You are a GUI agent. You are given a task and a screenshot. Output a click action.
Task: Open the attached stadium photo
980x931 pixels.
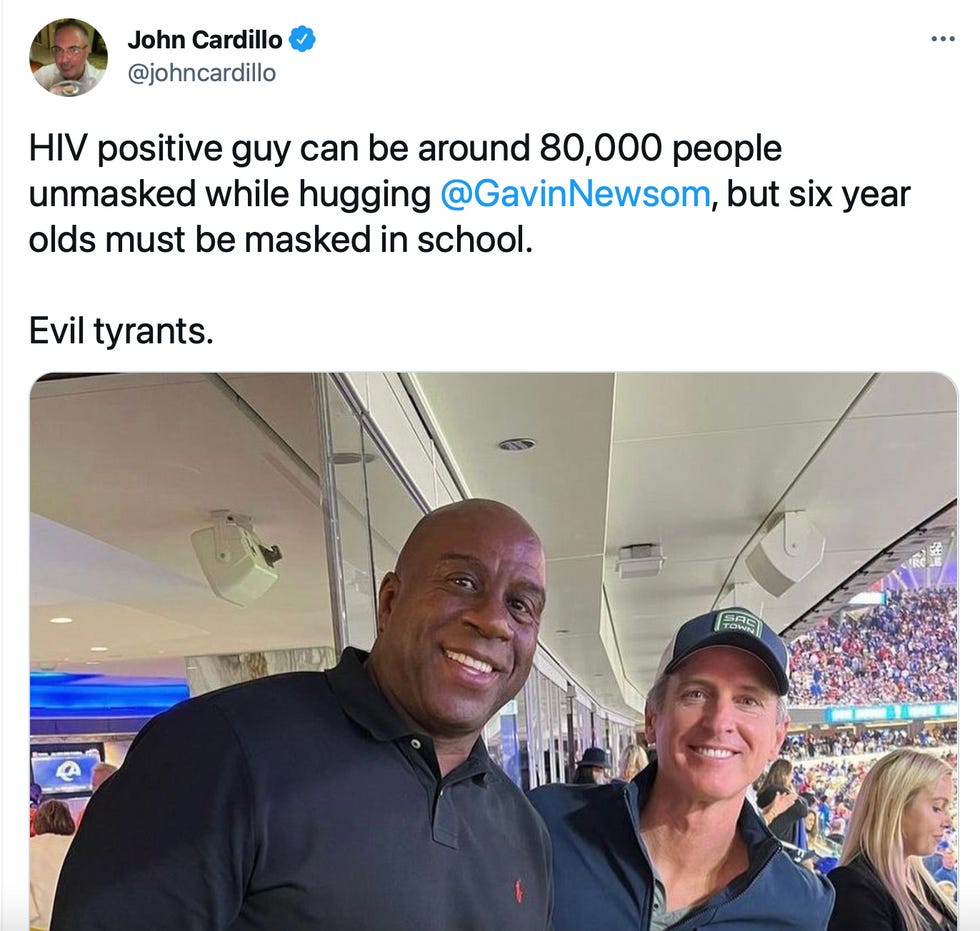(x=494, y=651)
